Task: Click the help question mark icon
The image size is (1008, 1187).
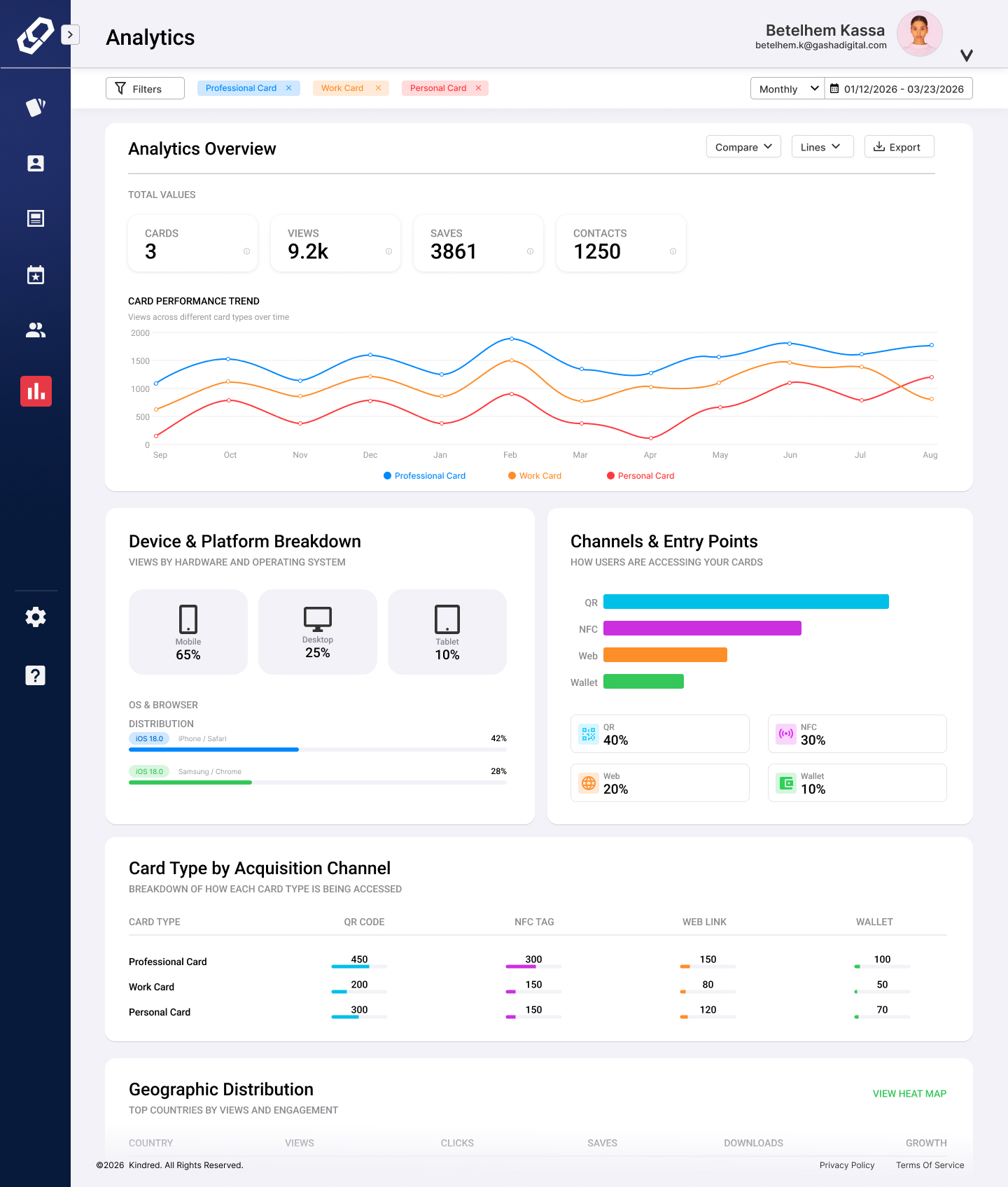Action: [x=35, y=675]
